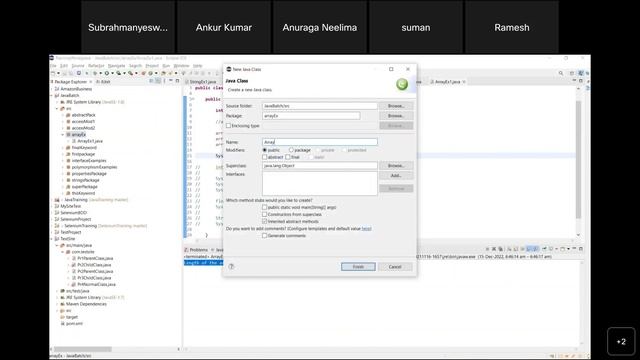
Task: Click the Save icon in Eclipse toolbar
Action: [64, 73]
